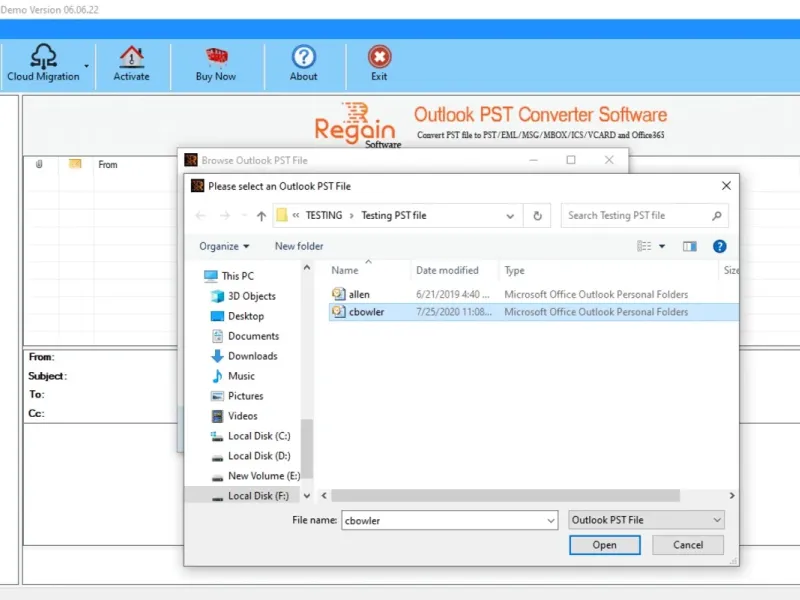The image size is (800, 600).
Task: Click the navigation pane scroll down arrow
Action: [307, 495]
